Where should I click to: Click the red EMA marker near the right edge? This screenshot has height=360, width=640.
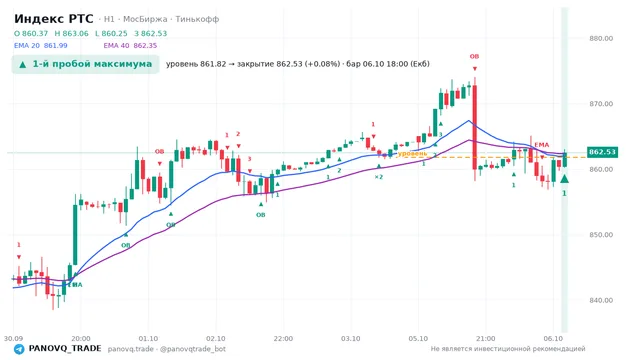point(542,145)
